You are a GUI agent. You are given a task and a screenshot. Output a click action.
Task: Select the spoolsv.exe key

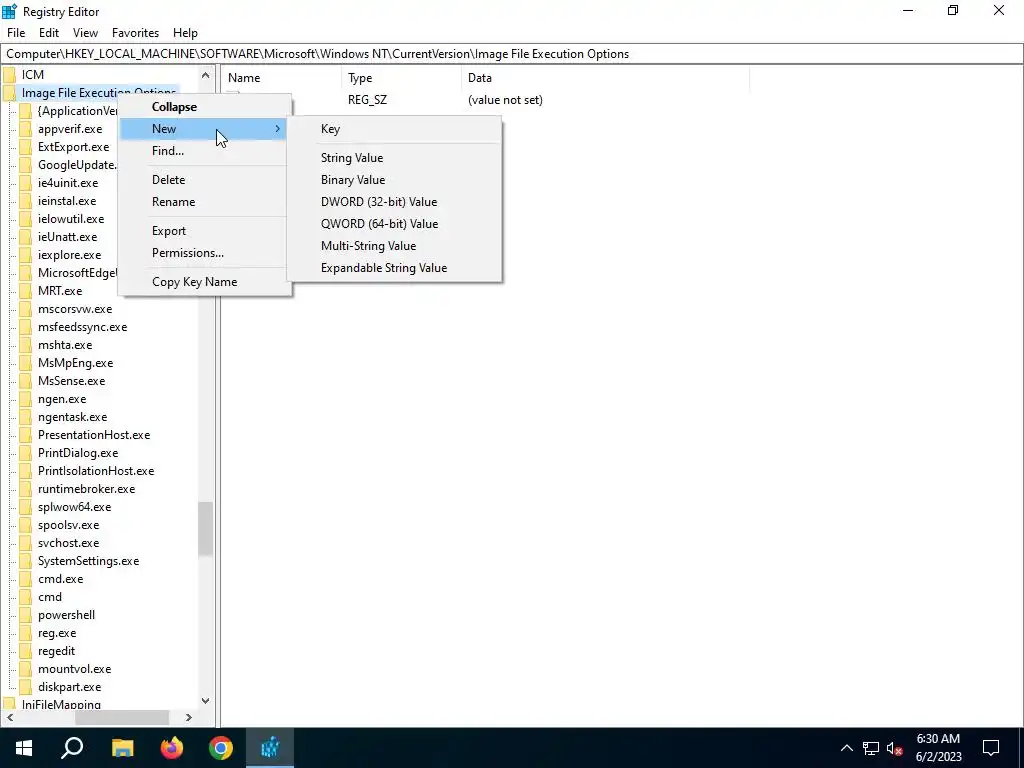pyautogui.click(x=69, y=525)
